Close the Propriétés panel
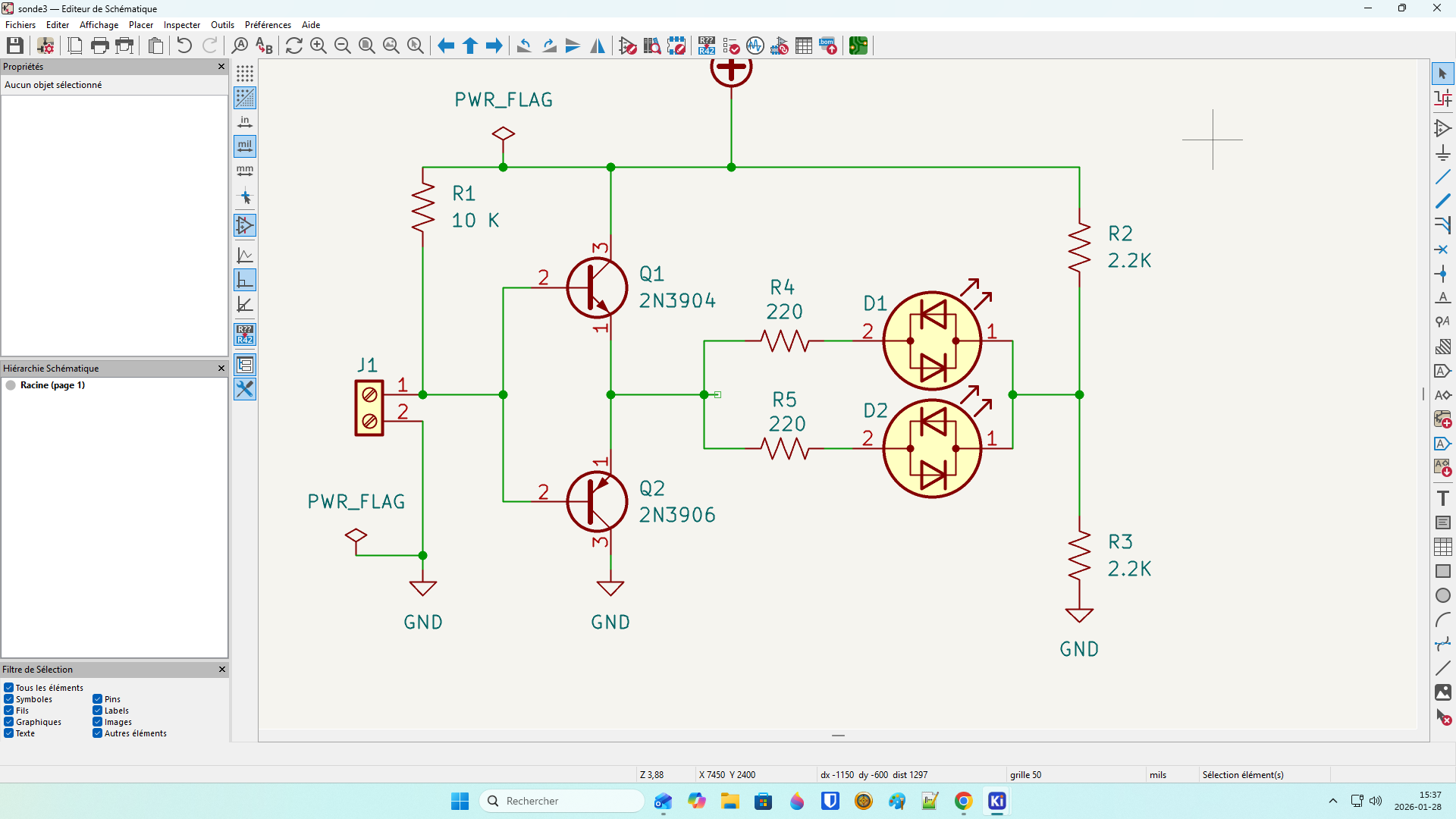 pyautogui.click(x=221, y=67)
